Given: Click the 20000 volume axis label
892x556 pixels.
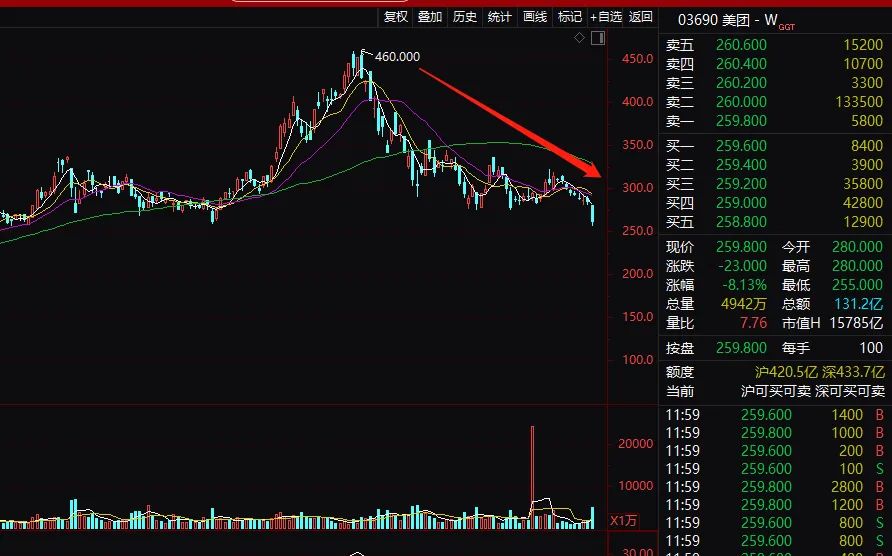Looking at the screenshot, I should click(635, 444).
